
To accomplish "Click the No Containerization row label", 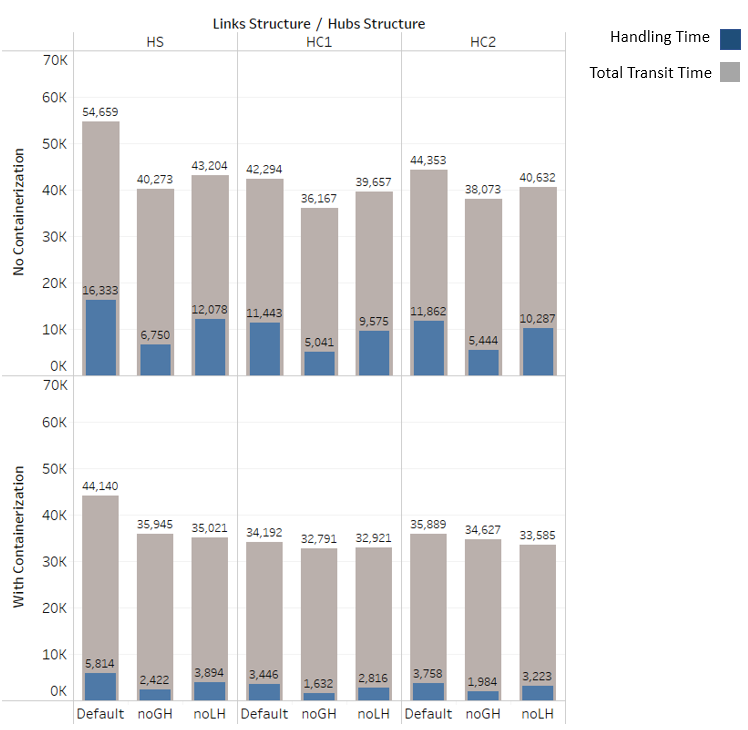I will click(x=18, y=212).
